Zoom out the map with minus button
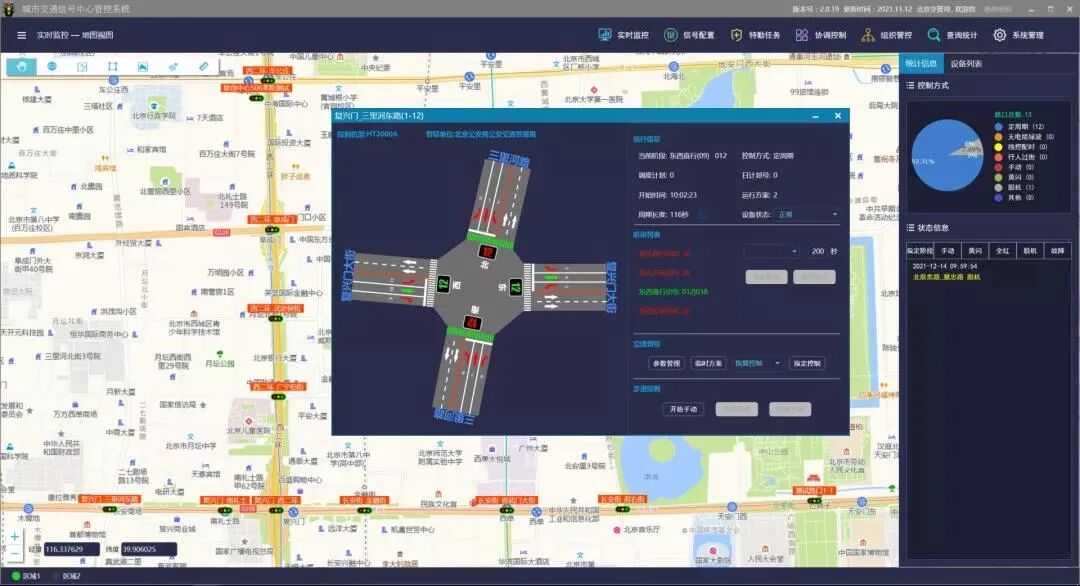Image resolution: width=1080 pixels, height=586 pixels. (14, 554)
